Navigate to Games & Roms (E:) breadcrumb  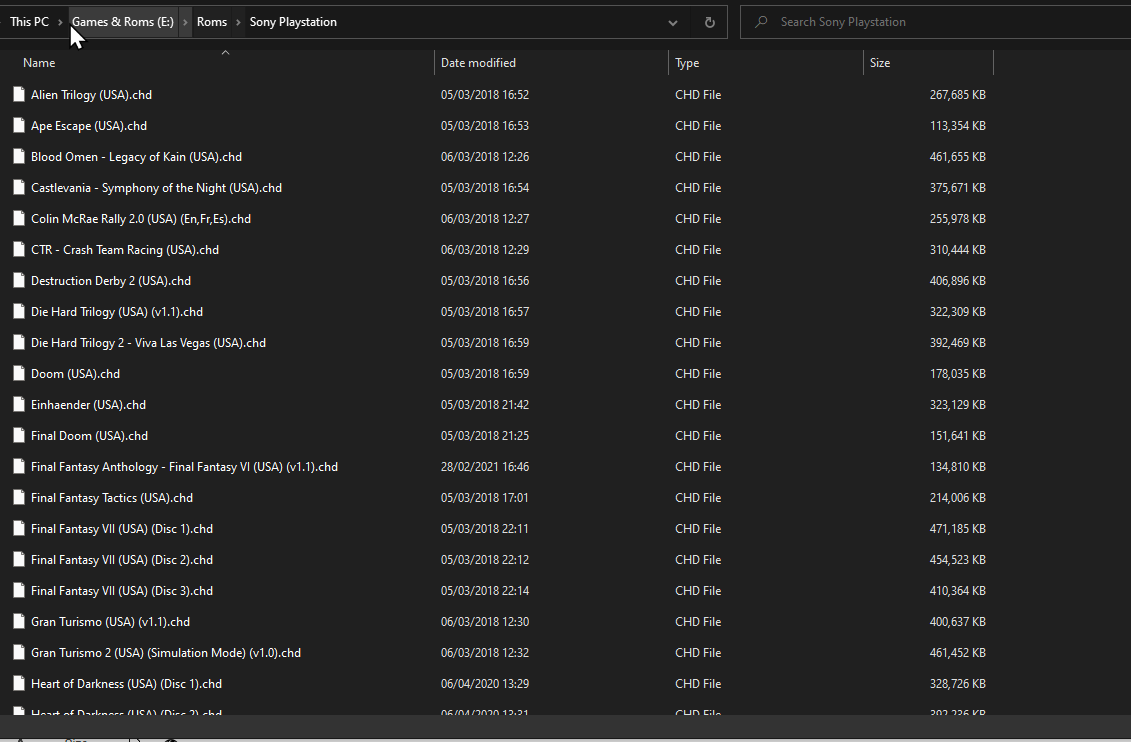coord(123,22)
